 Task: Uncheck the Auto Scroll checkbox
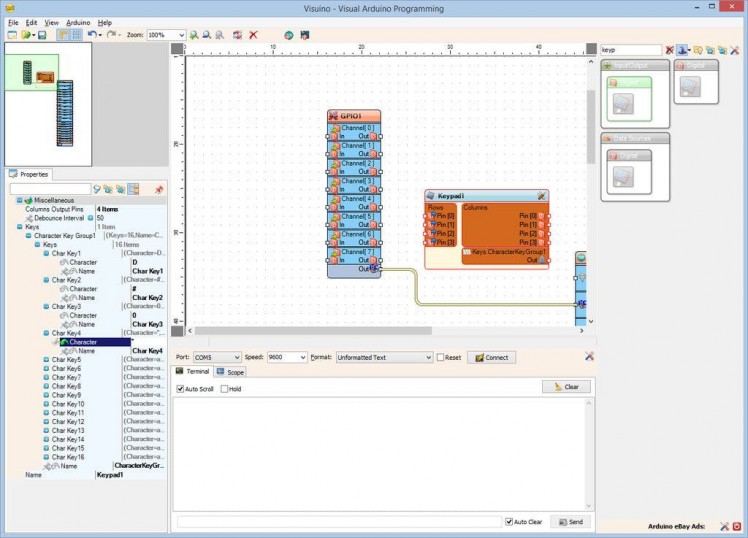tap(181, 389)
